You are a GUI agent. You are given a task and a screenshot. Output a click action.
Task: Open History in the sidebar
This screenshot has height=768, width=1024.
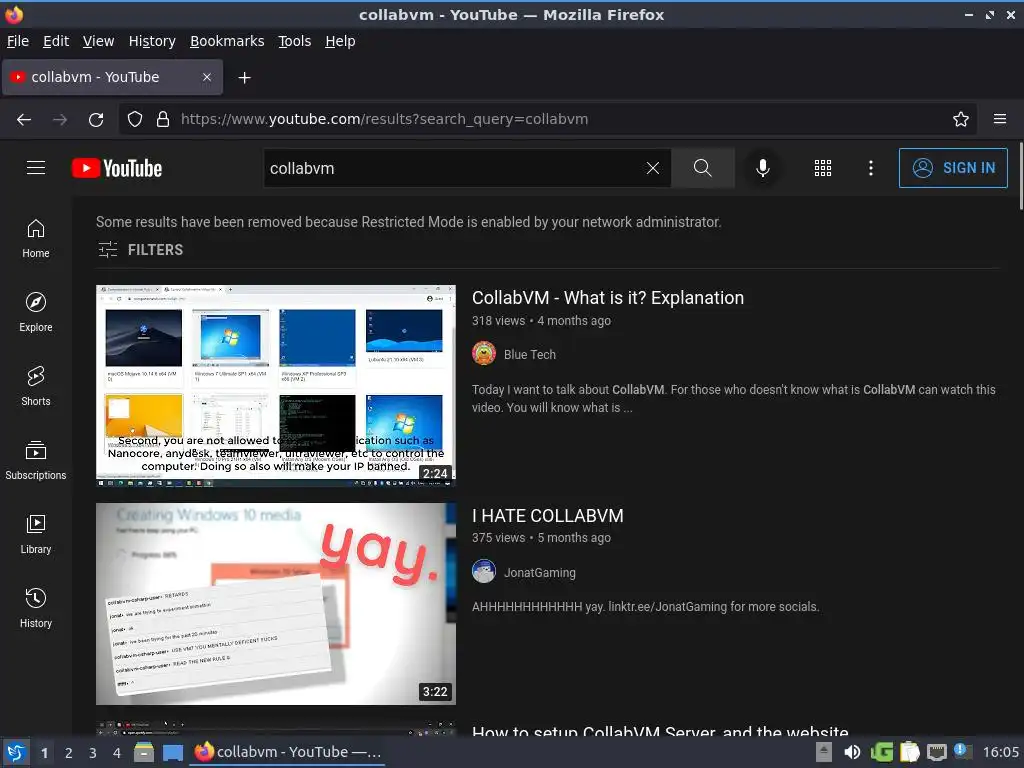(x=36, y=608)
